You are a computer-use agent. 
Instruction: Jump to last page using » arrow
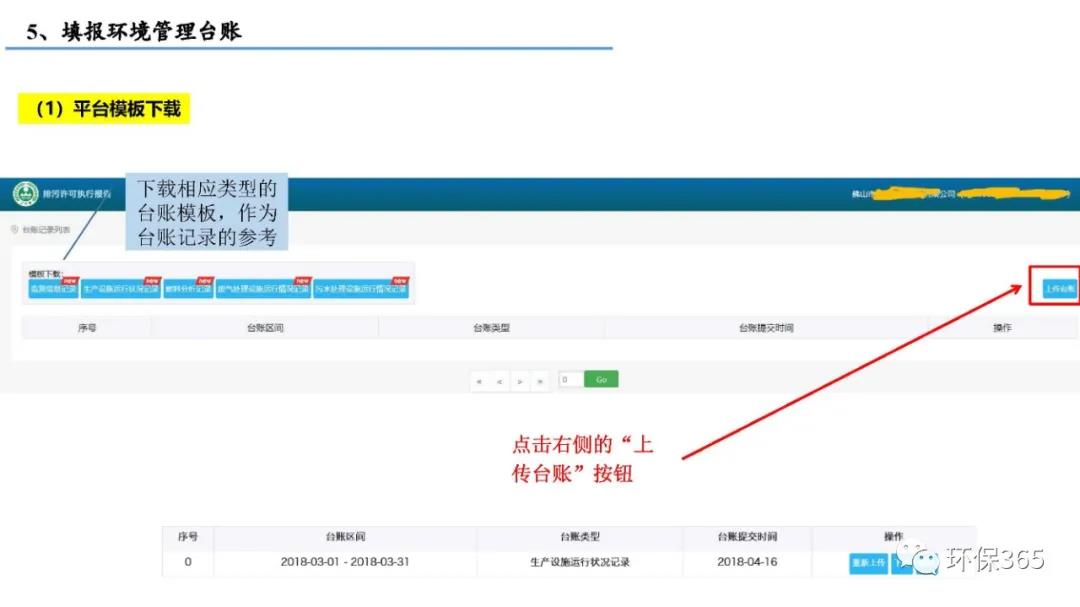pyautogui.click(x=540, y=381)
